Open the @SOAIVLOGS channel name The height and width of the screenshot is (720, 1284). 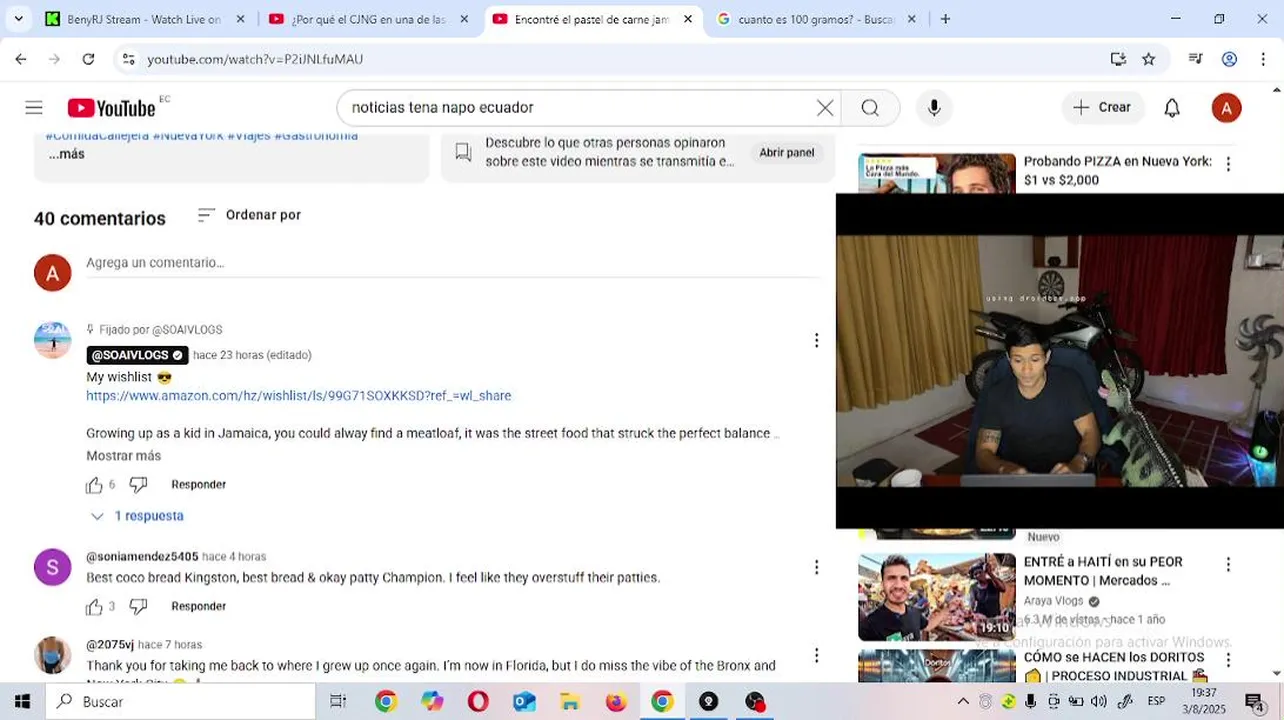click(137, 355)
